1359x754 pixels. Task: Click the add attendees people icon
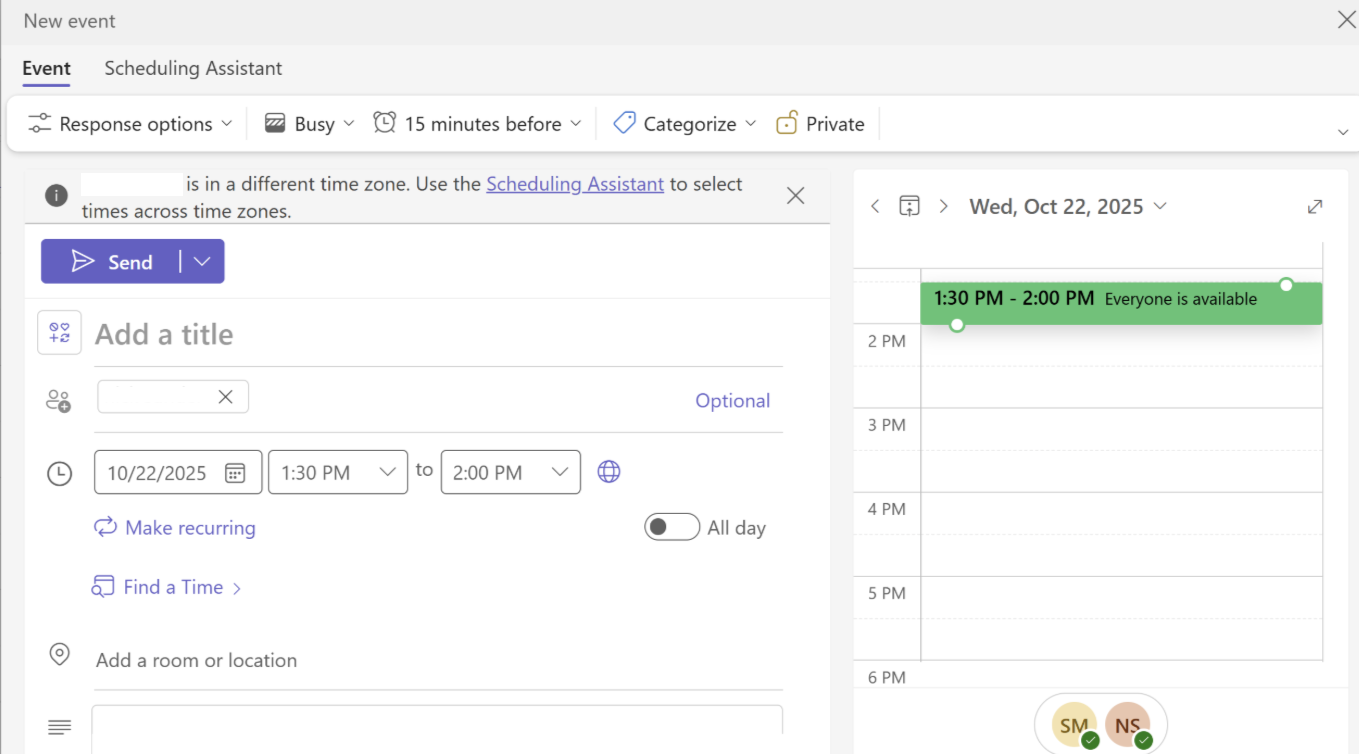point(58,401)
